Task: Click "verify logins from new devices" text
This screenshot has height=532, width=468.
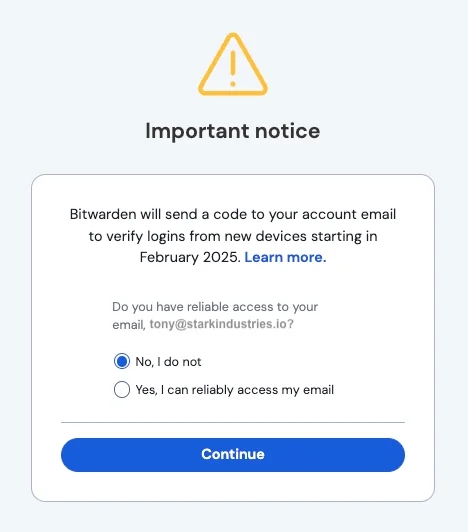Action: coord(206,236)
